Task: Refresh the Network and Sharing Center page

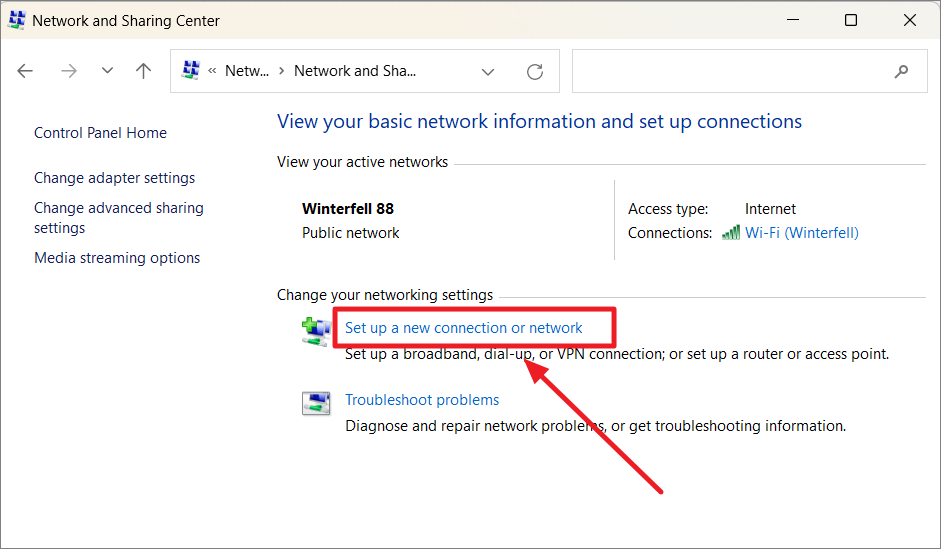Action: click(535, 71)
